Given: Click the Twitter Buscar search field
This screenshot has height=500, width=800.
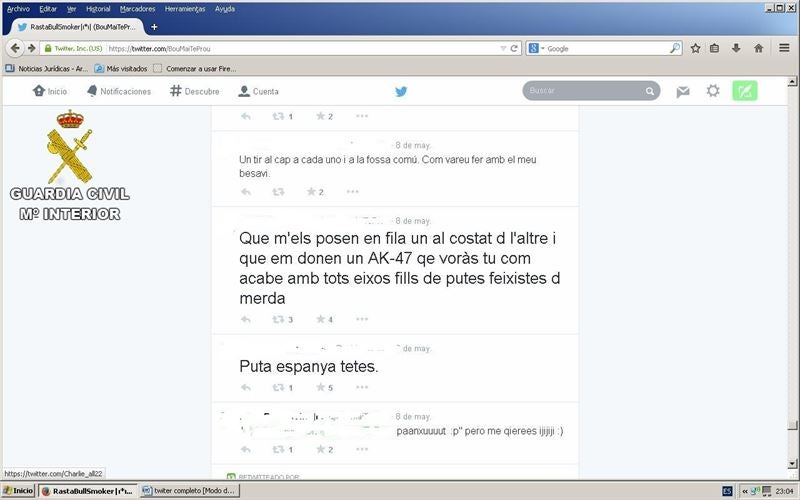Looking at the screenshot, I should (x=585, y=91).
